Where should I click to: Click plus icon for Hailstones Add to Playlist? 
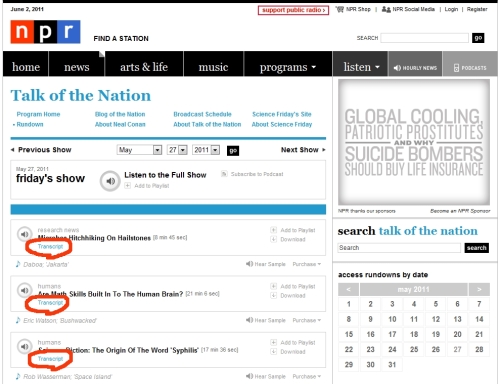[273, 230]
